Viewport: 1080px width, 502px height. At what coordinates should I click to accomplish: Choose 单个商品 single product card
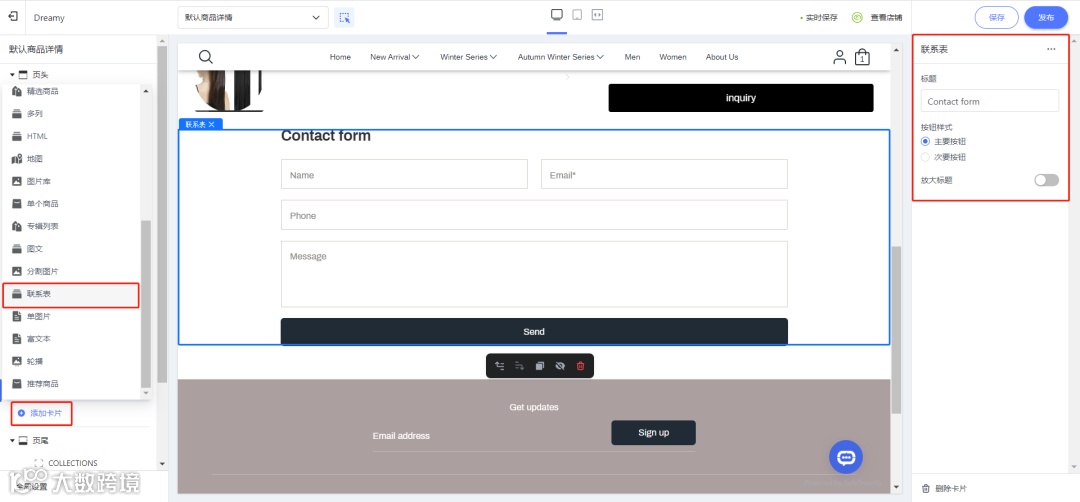coord(72,204)
